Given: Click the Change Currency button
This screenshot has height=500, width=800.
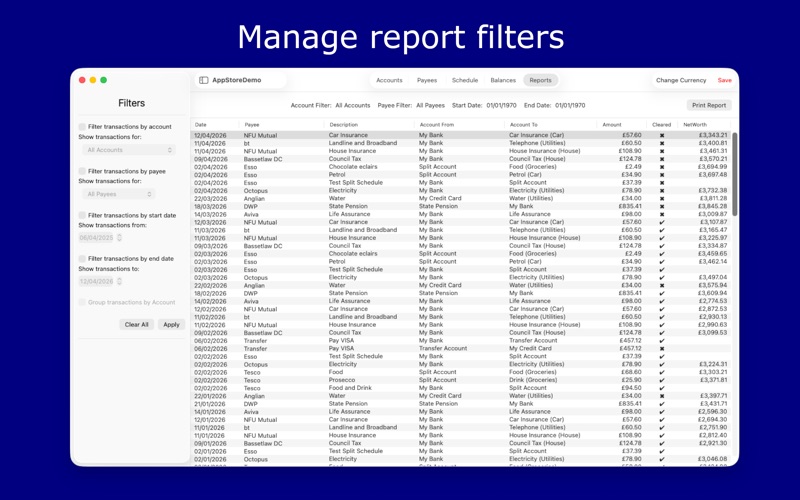Looking at the screenshot, I should (681, 80).
